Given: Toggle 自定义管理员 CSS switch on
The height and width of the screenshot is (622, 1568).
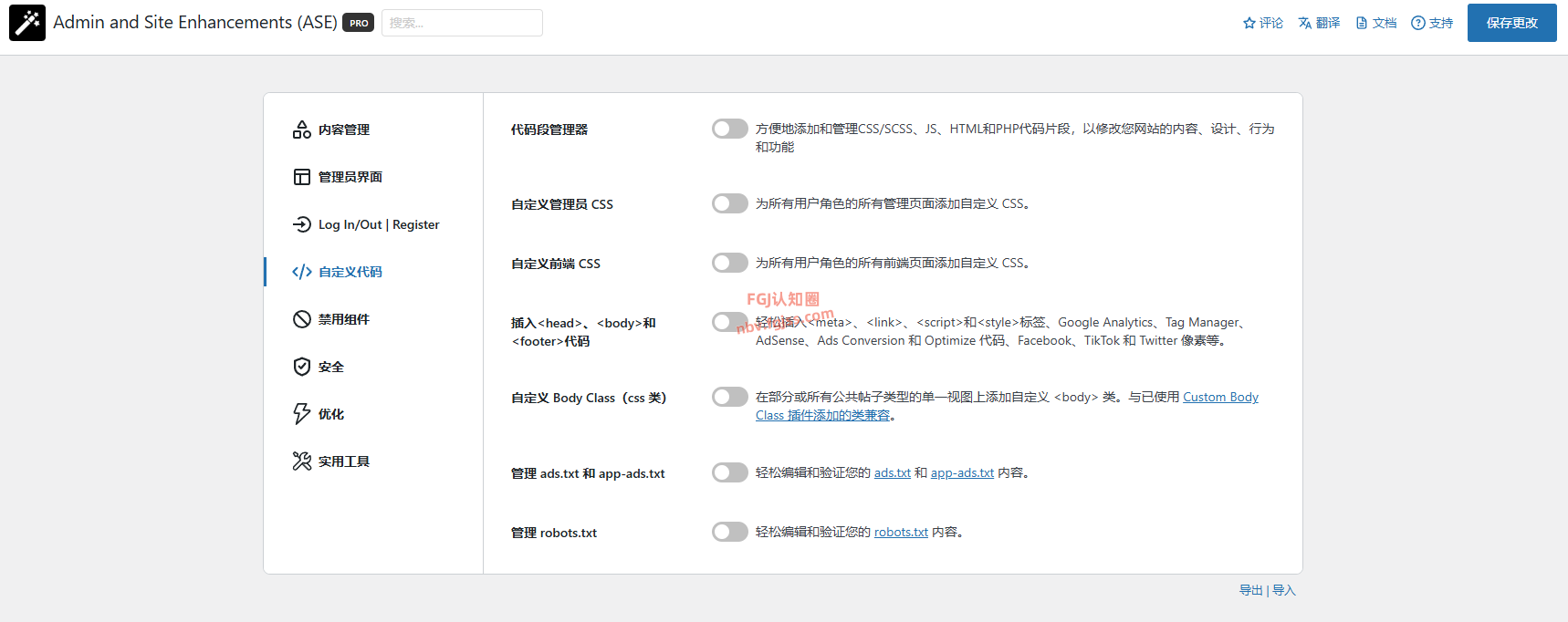Looking at the screenshot, I should click(730, 203).
